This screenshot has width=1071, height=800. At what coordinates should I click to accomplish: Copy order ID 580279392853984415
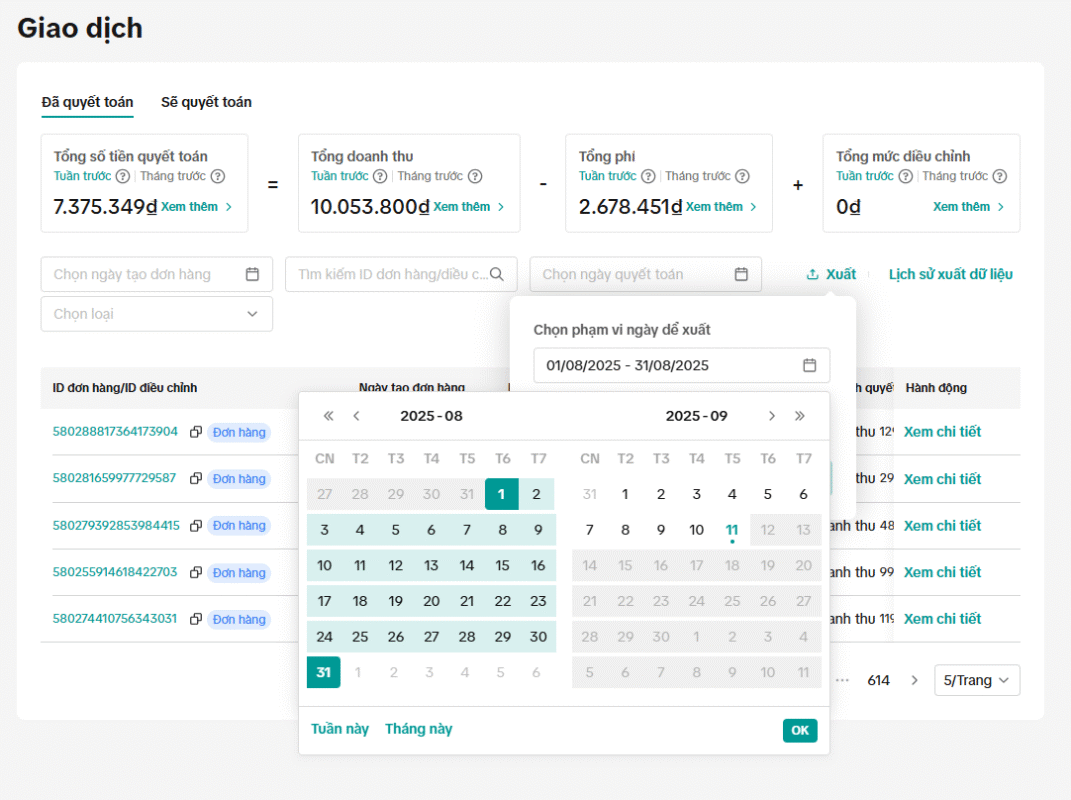click(196, 526)
